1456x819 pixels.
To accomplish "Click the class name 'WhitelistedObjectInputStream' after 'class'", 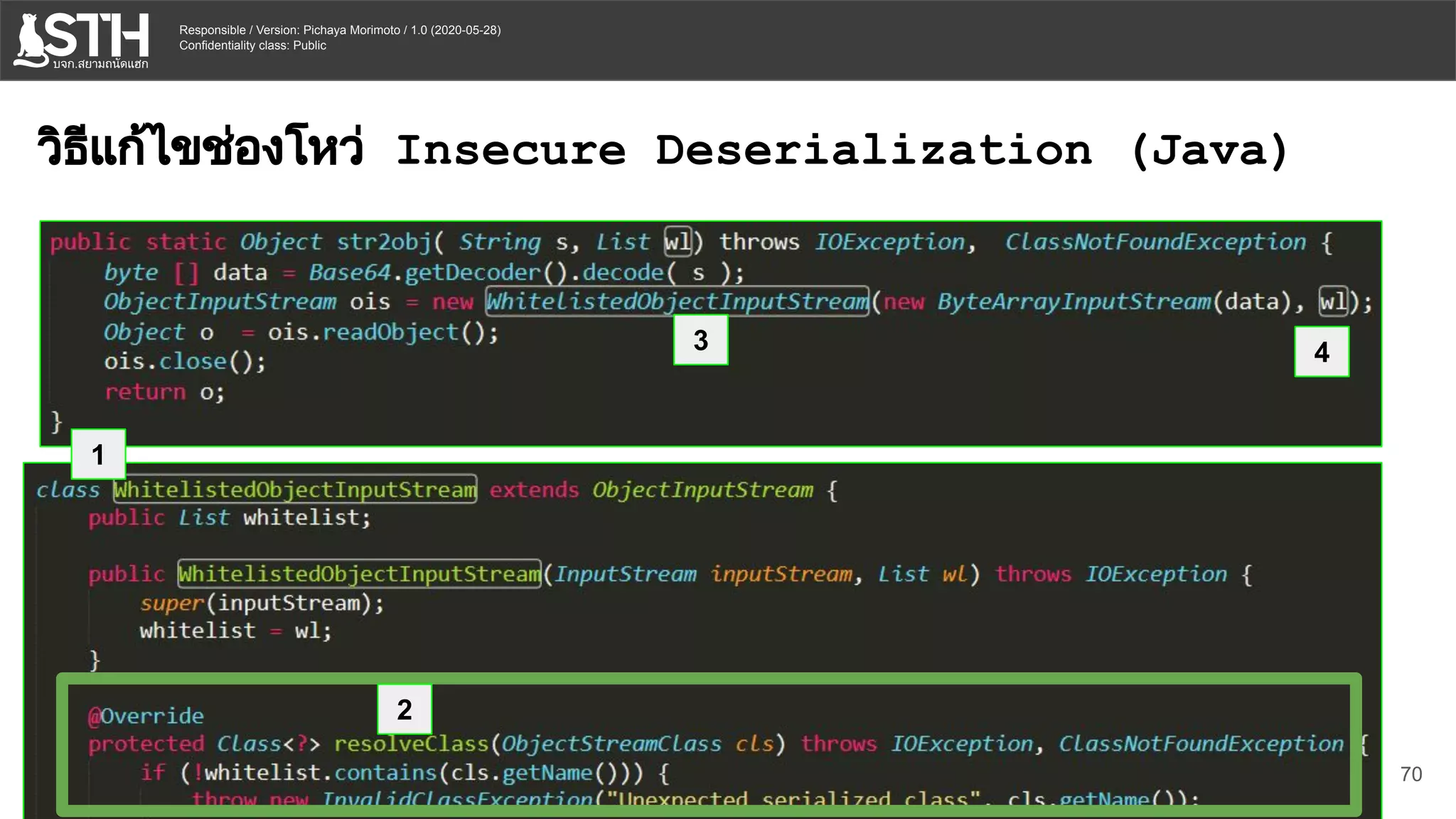I will tap(295, 489).
